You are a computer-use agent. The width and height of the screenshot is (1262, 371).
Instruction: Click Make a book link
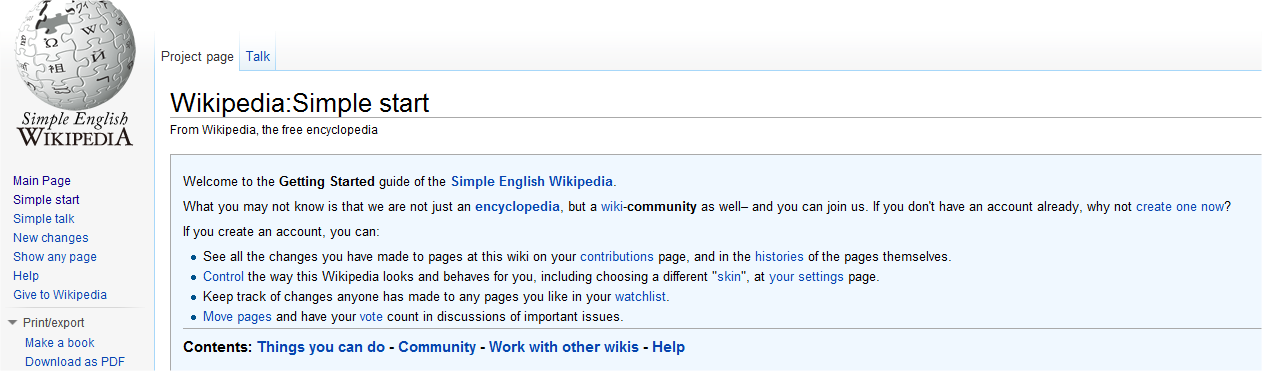tap(60, 343)
